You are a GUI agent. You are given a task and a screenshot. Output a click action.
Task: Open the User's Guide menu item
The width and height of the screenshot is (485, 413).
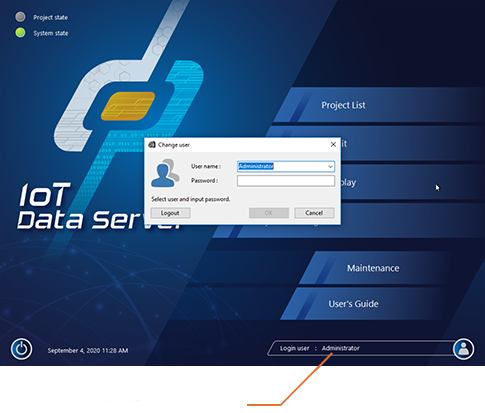353,304
